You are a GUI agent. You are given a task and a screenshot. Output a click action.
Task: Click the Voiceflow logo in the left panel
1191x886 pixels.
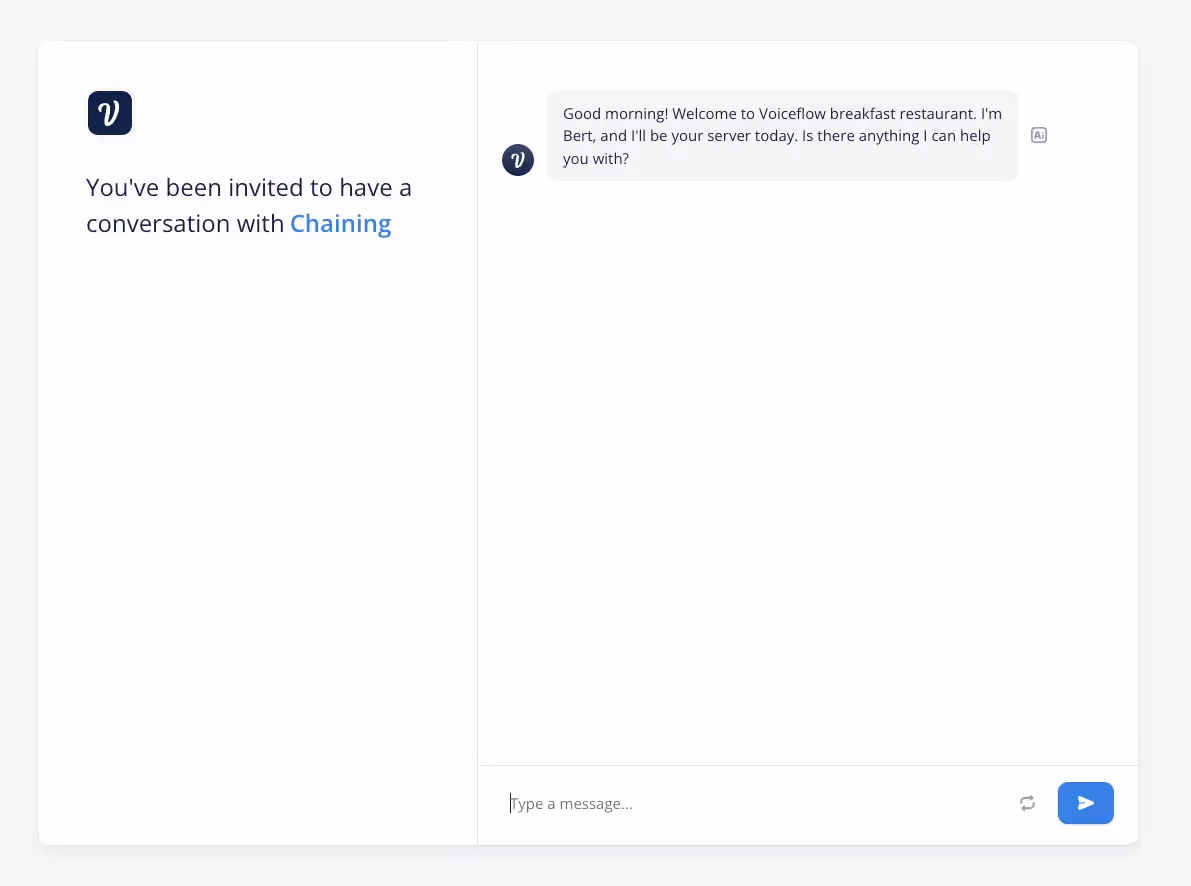pyautogui.click(x=110, y=113)
